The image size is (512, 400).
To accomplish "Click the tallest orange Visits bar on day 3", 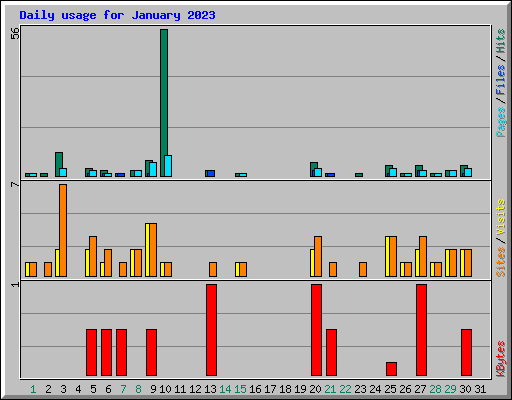I will click(63, 230).
